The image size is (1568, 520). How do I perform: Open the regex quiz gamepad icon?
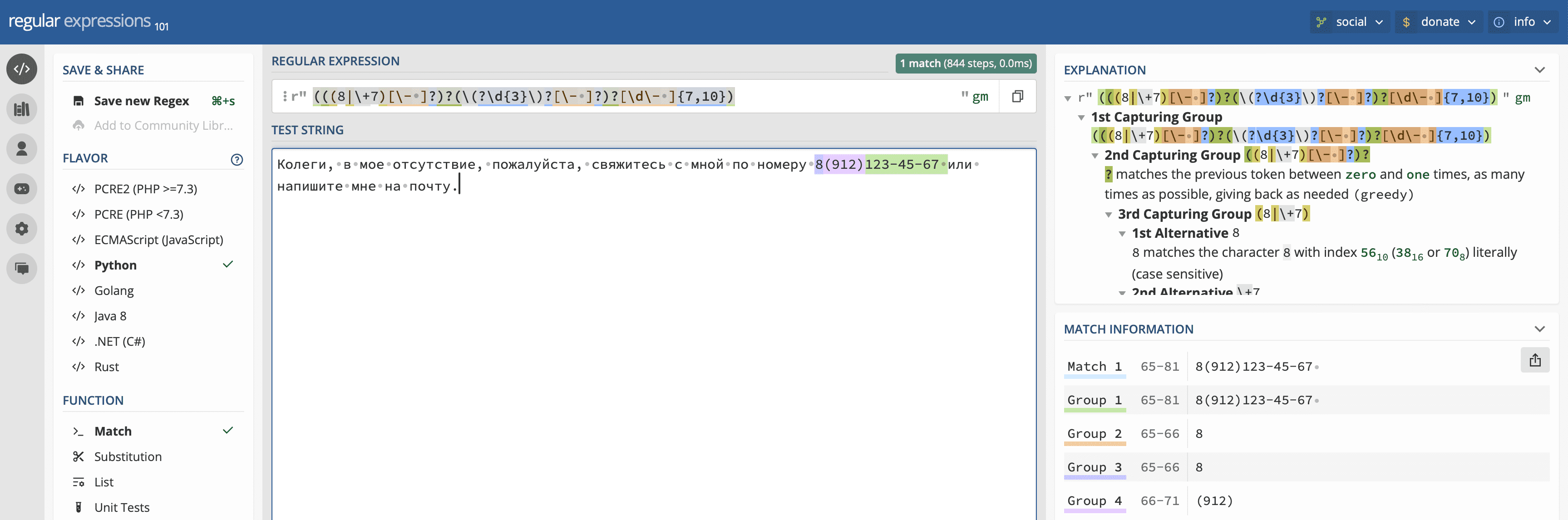coord(22,189)
